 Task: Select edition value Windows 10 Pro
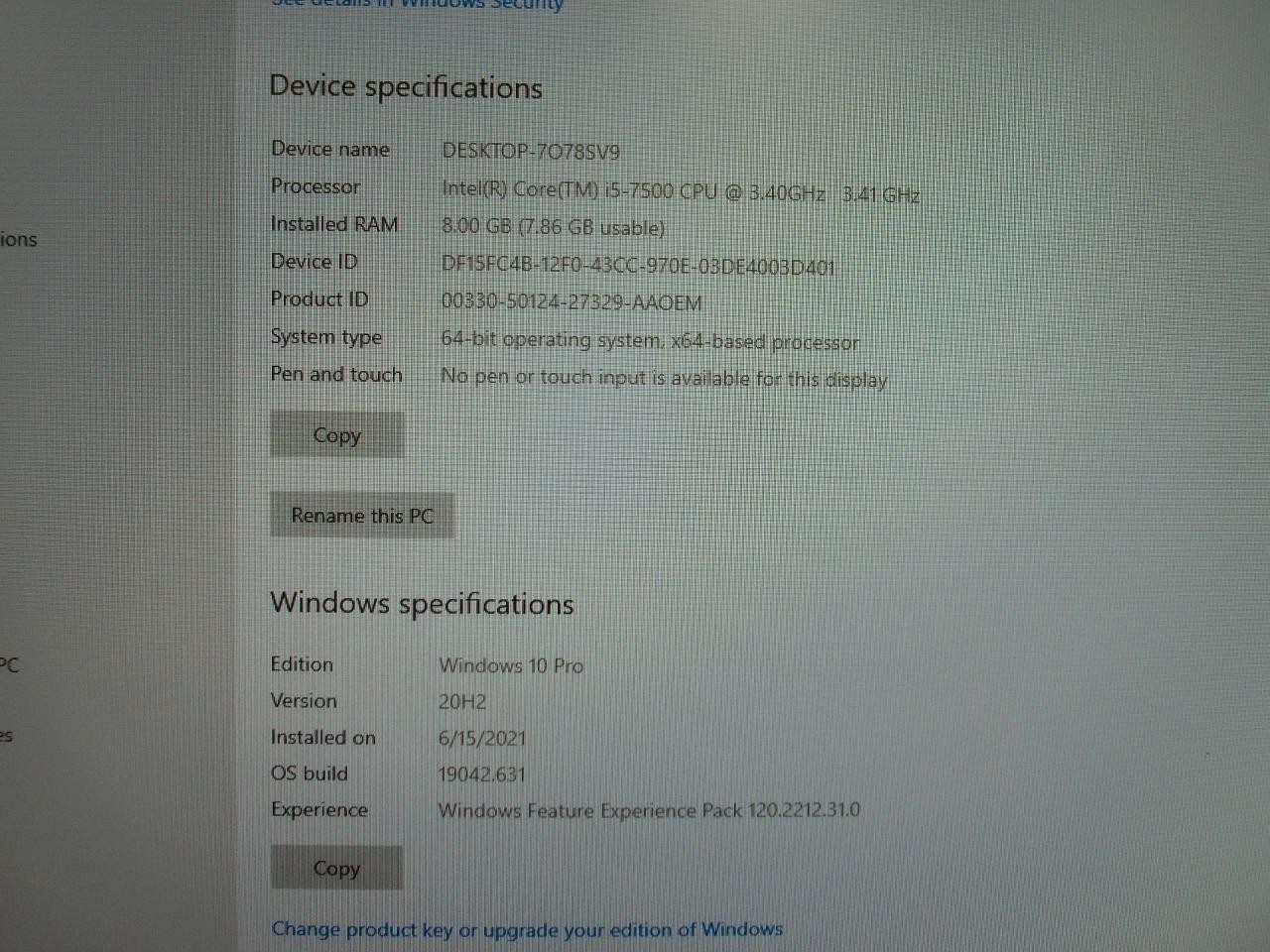pyautogui.click(x=511, y=665)
